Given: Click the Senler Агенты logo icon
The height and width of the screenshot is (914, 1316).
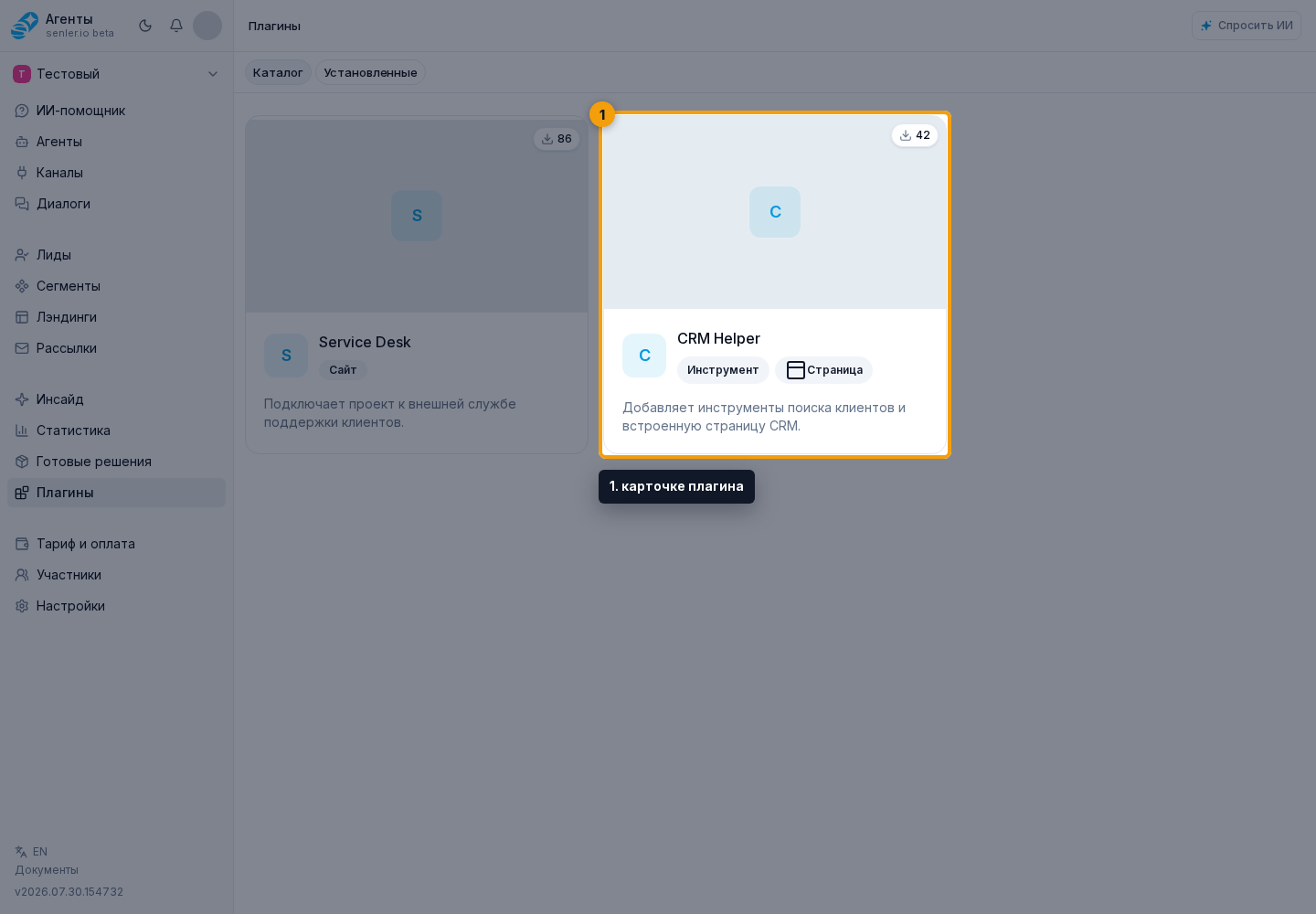Looking at the screenshot, I should point(25,26).
